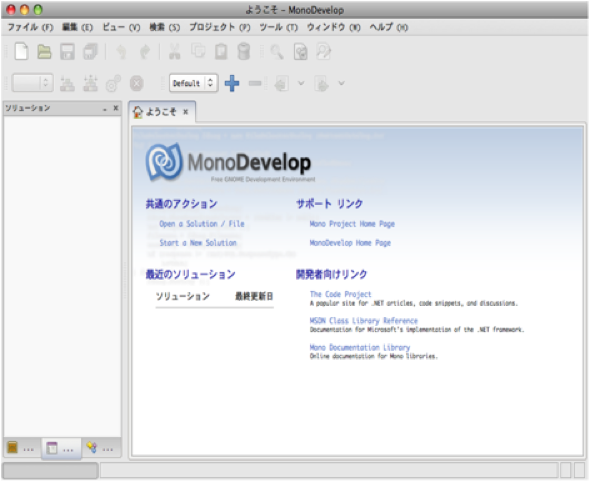The height and width of the screenshot is (482, 590).
Task: Open the ヘルプ (H) menu
Action: pyautogui.click(x=388, y=27)
